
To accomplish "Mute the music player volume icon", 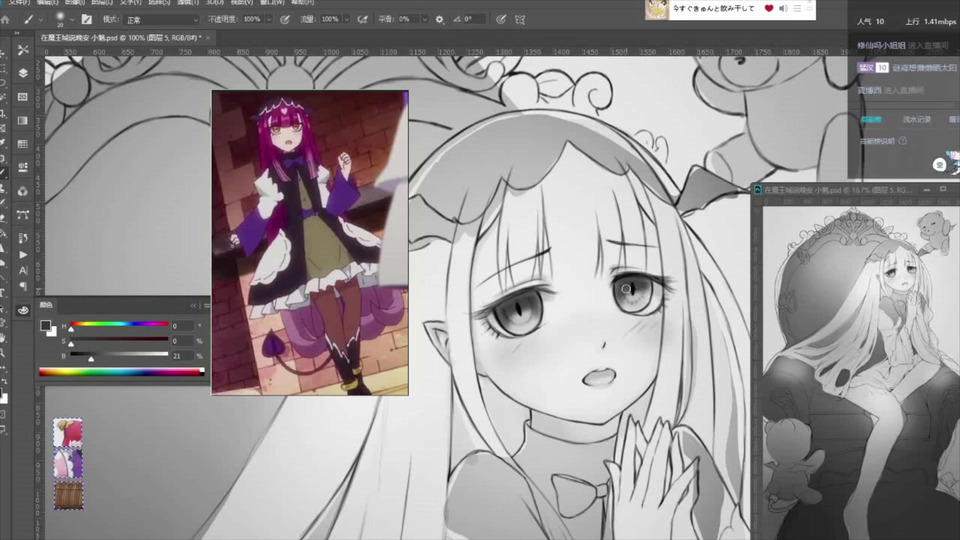I will (783, 9).
